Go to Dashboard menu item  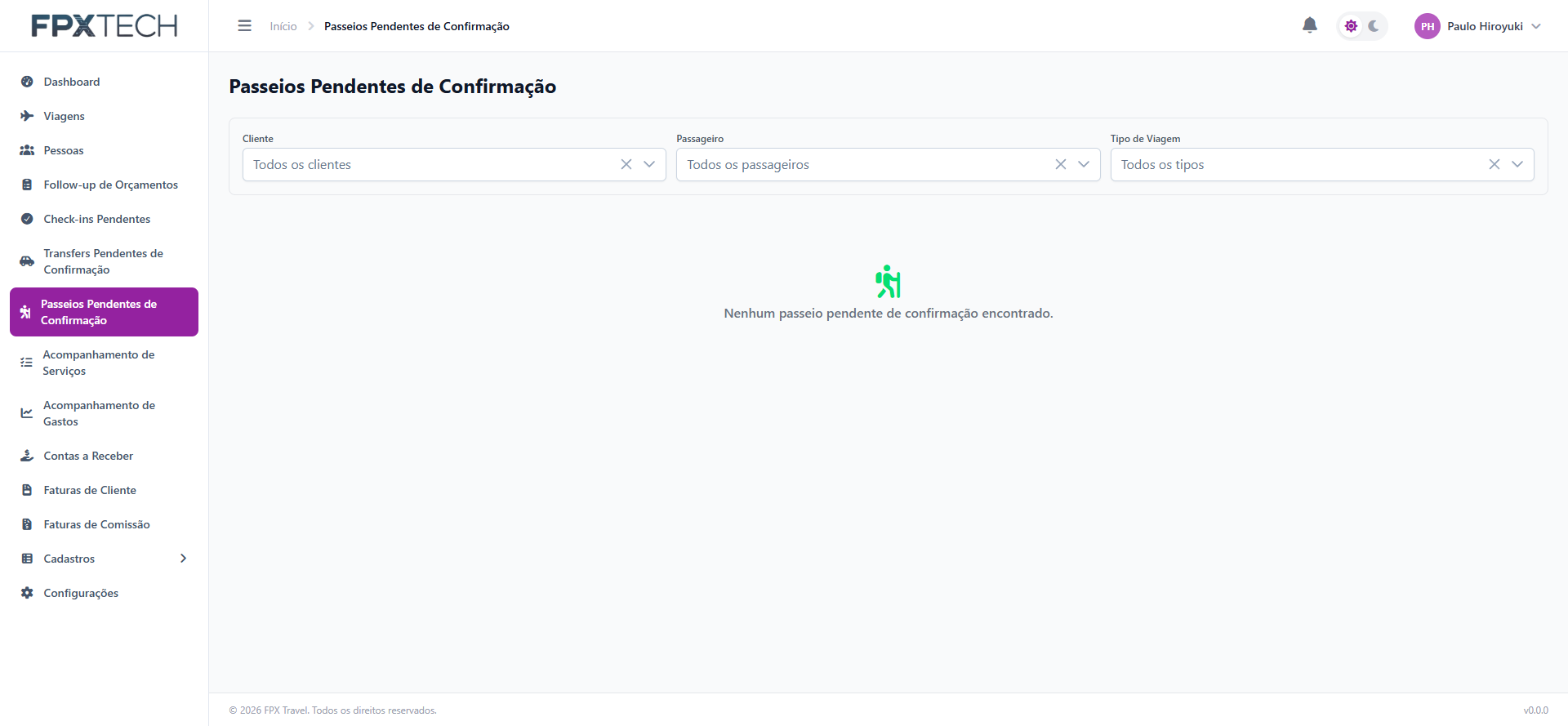[x=104, y=82]
